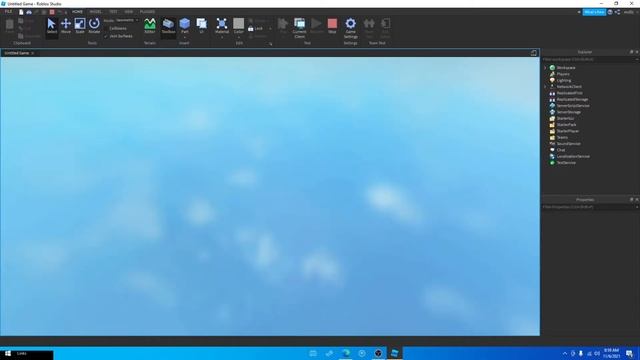640x360 pixels.
Task: Open the Windows notification center
Action: coord(629,353)
